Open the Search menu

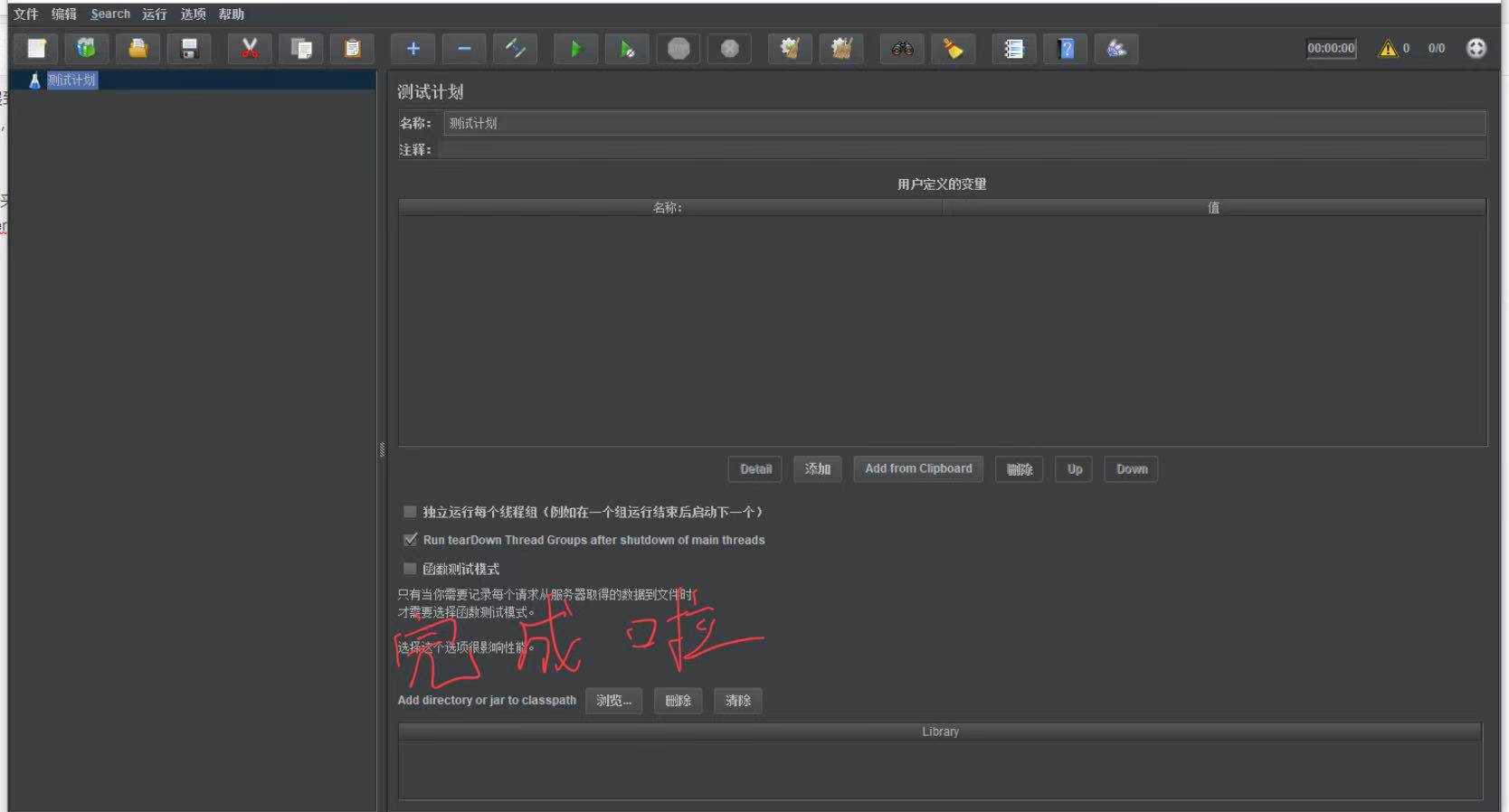tap(110, 14)
